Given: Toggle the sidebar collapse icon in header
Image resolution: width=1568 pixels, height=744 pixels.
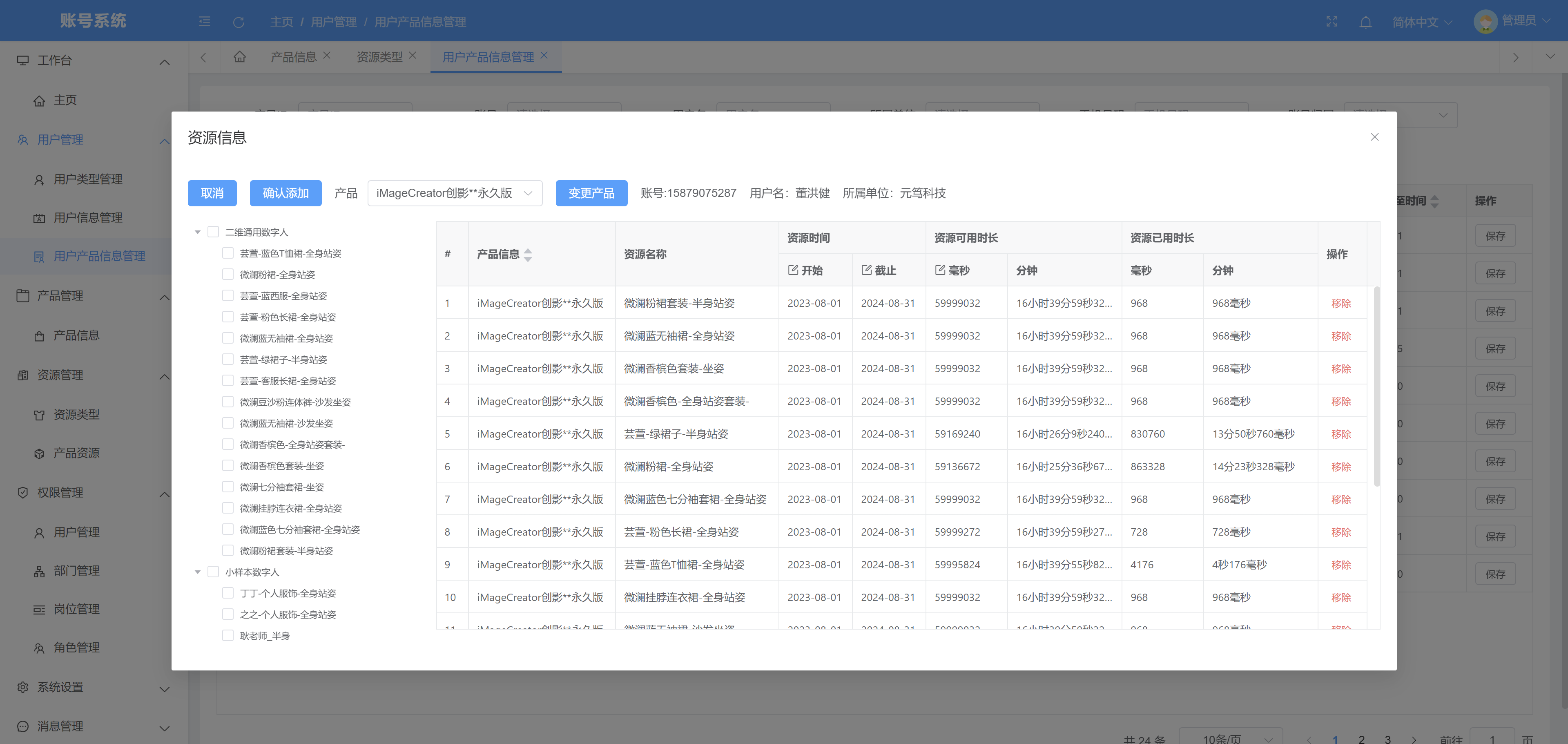Looking at the screenshot, I should pyautogui.click(x=205, y=22).
